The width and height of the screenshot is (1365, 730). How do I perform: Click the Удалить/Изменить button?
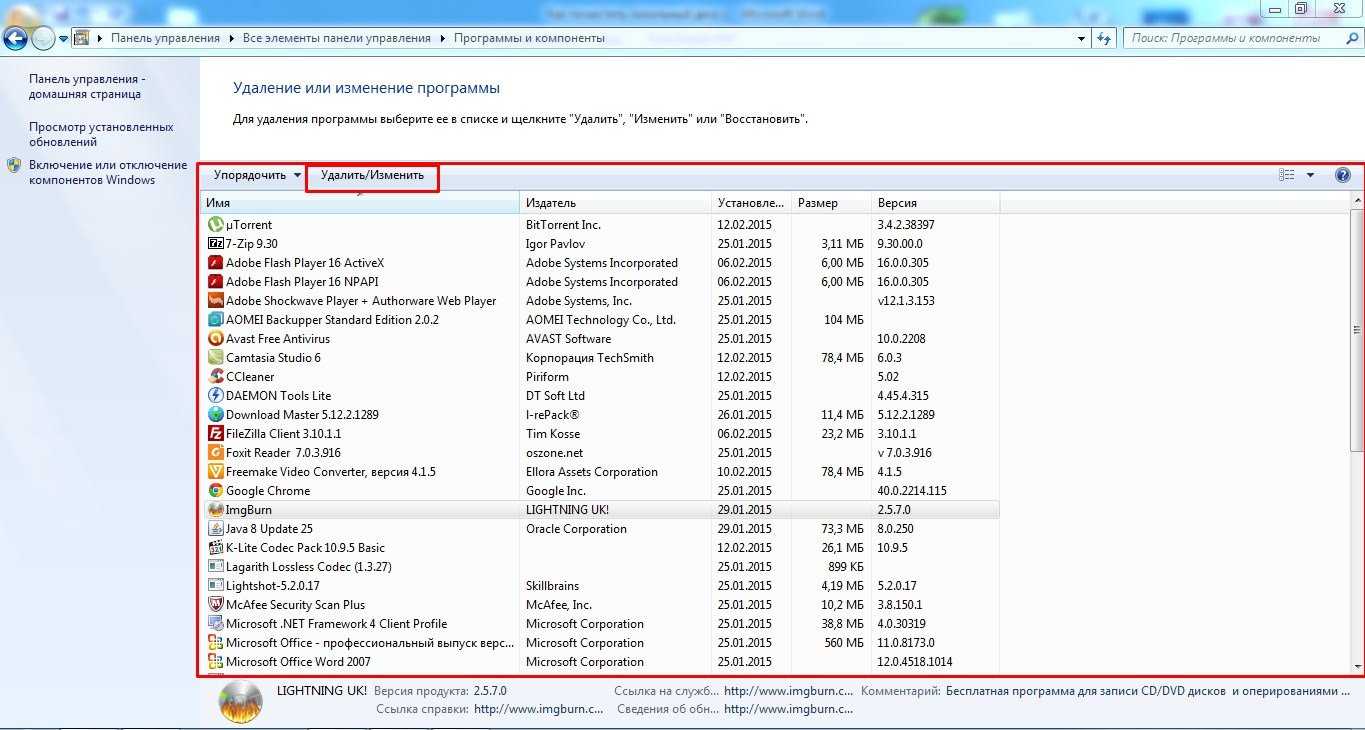point(372,175)
